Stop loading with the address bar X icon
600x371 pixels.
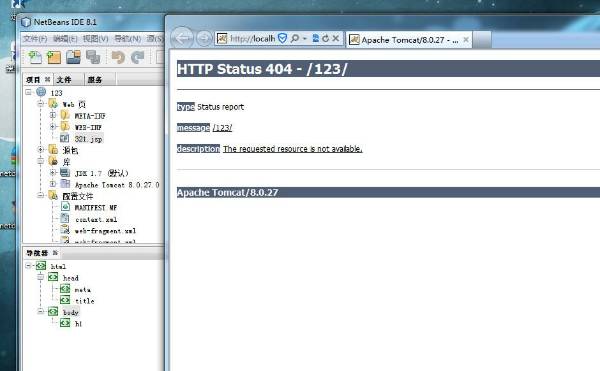(x=336, y=38)
